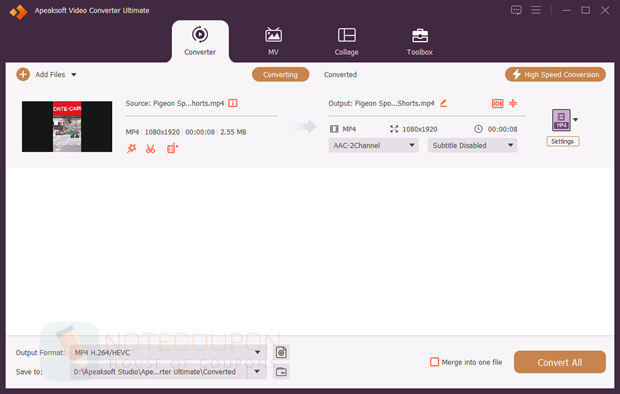Click the Converter tab icon

click(x=200, y=34)
